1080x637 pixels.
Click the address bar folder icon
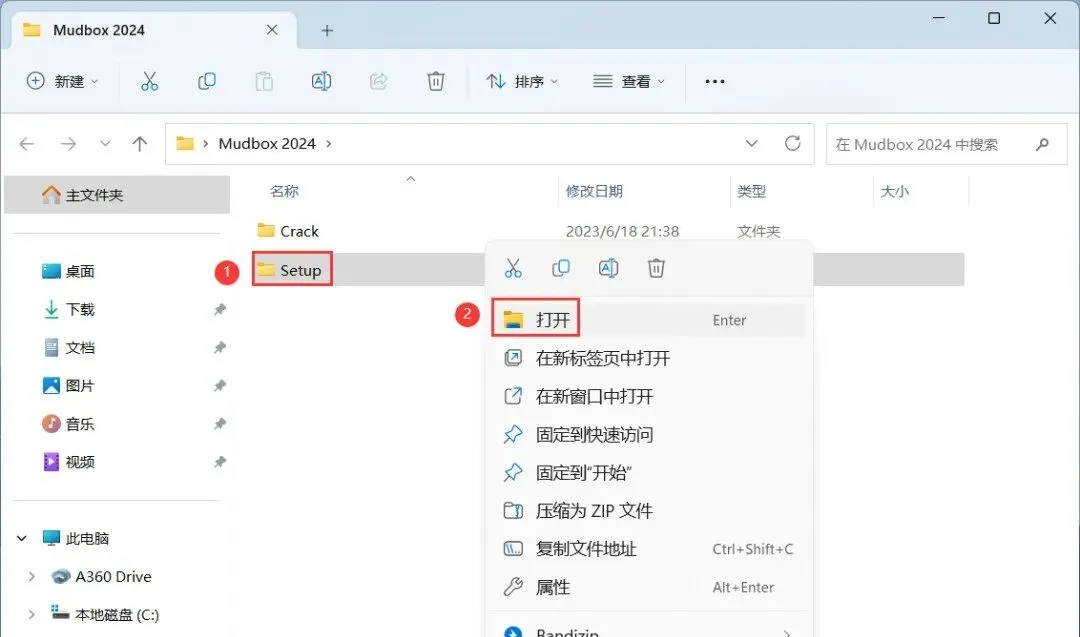click(x=185, y=143)
